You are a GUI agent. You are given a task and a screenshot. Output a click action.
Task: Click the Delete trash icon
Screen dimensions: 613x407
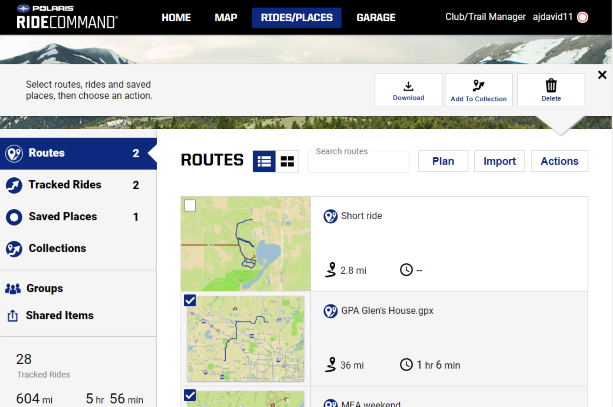pyautogui.click(x=550, y=89)
